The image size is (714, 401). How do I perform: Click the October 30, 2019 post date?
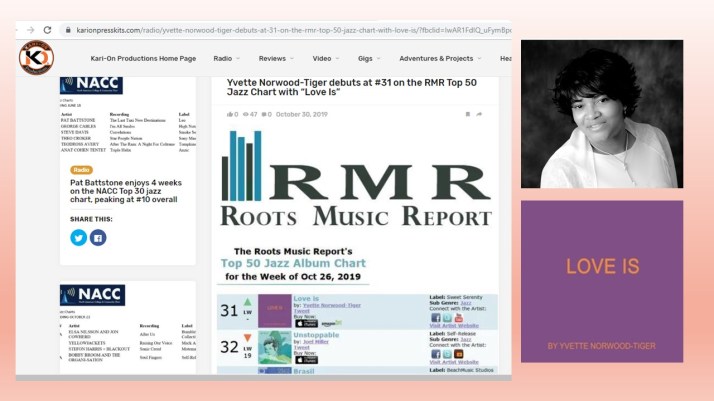pos(301,114)
